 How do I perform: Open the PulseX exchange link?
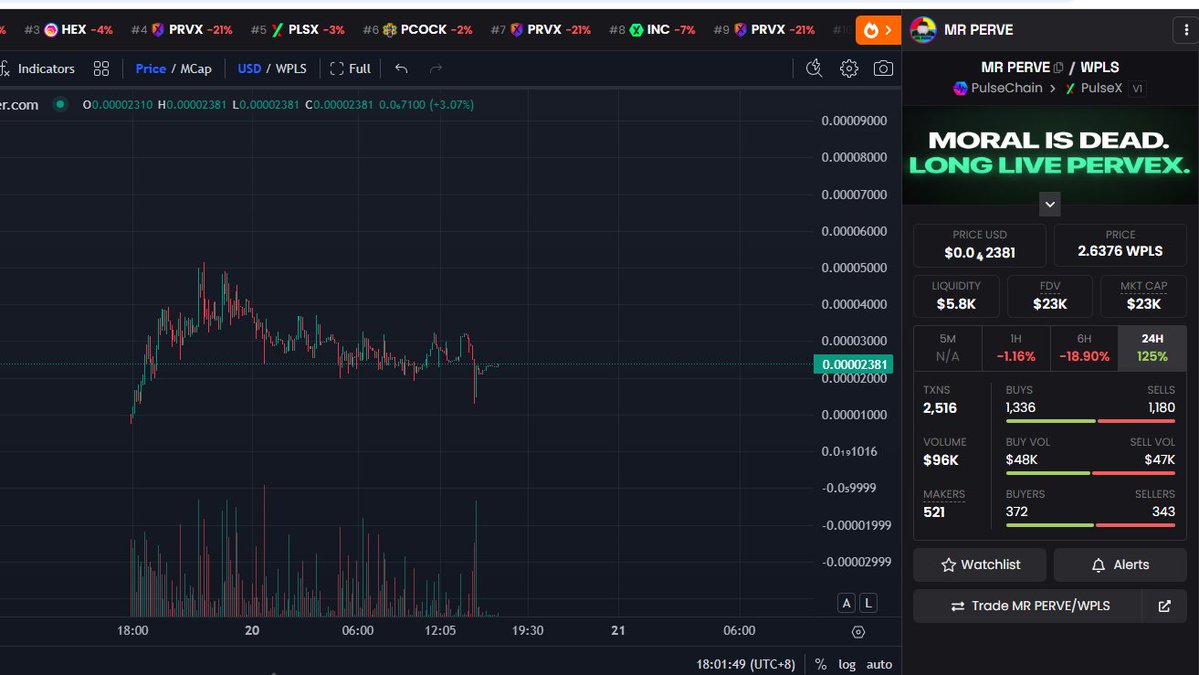(1093, 88)
